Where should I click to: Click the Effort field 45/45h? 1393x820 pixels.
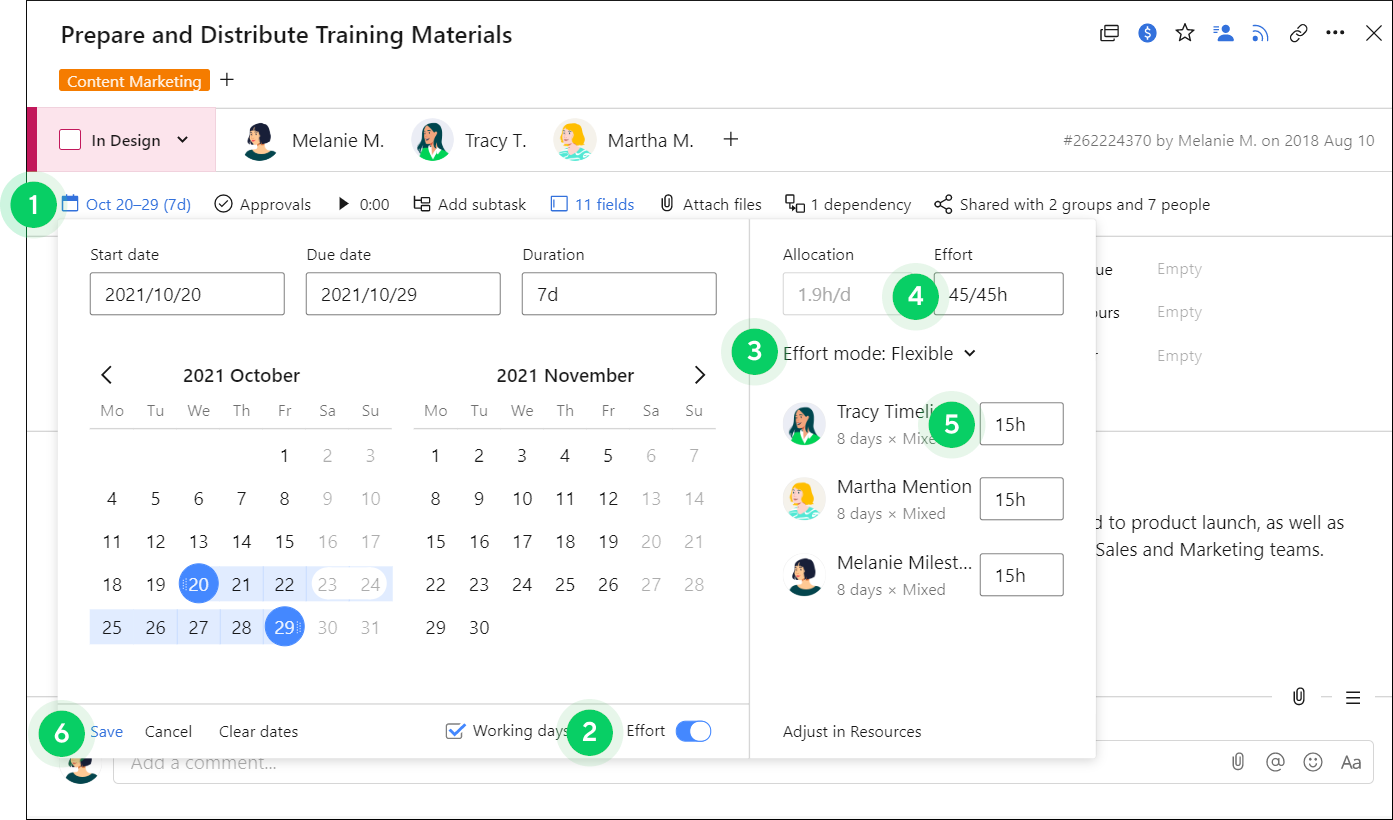998,294
